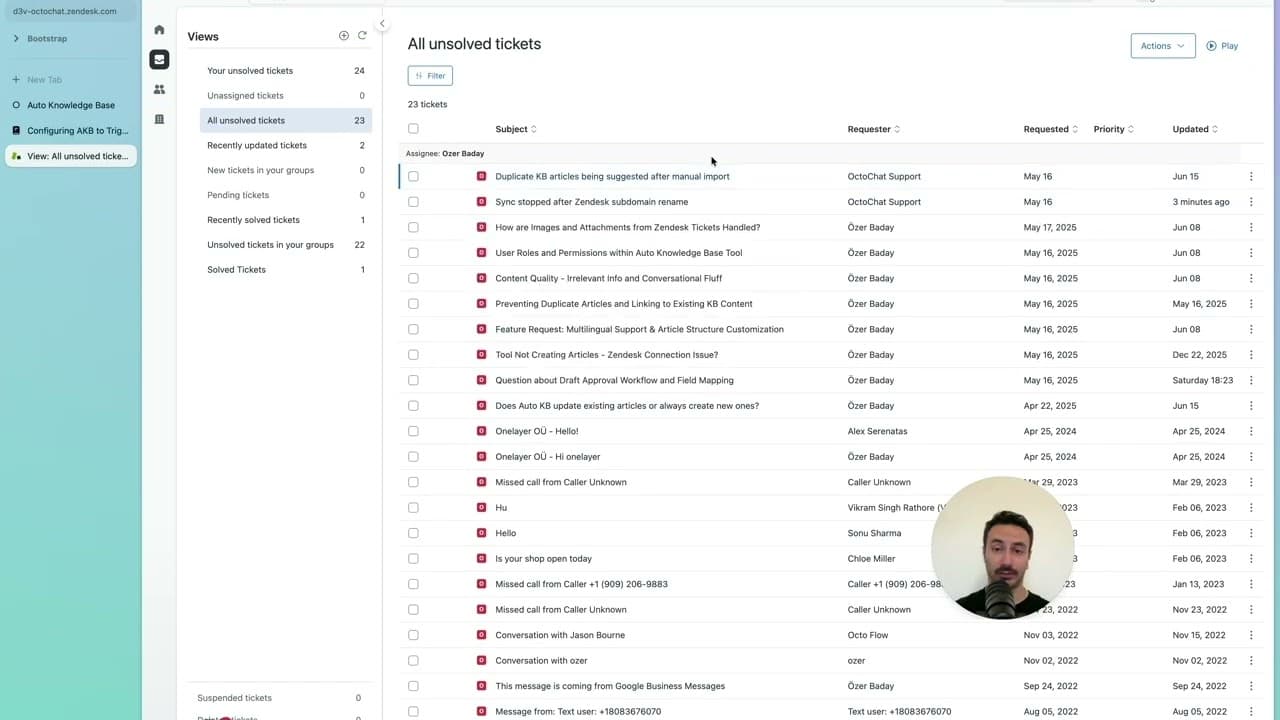The image size is (1280, 720).
Task: Click requester Alex Serenatas
Action: pos(877,431)
